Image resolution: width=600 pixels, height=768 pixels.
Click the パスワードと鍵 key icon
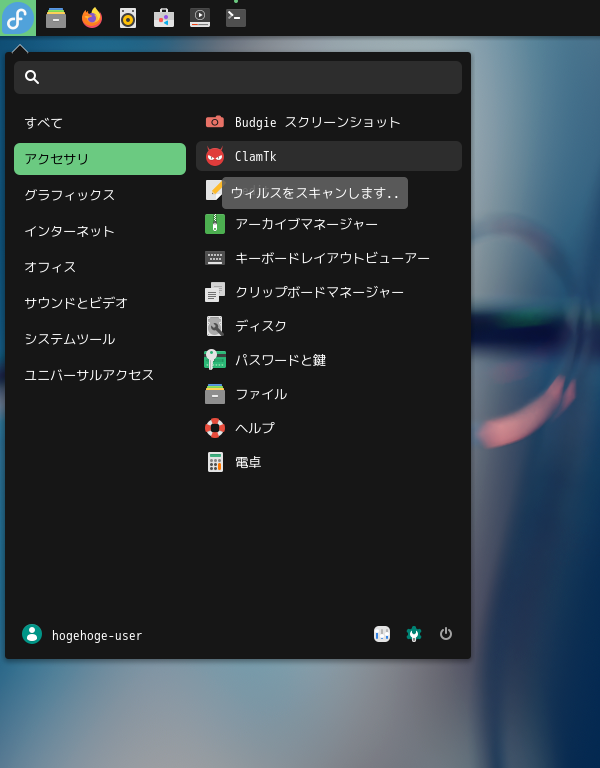[x=215, y=360]
